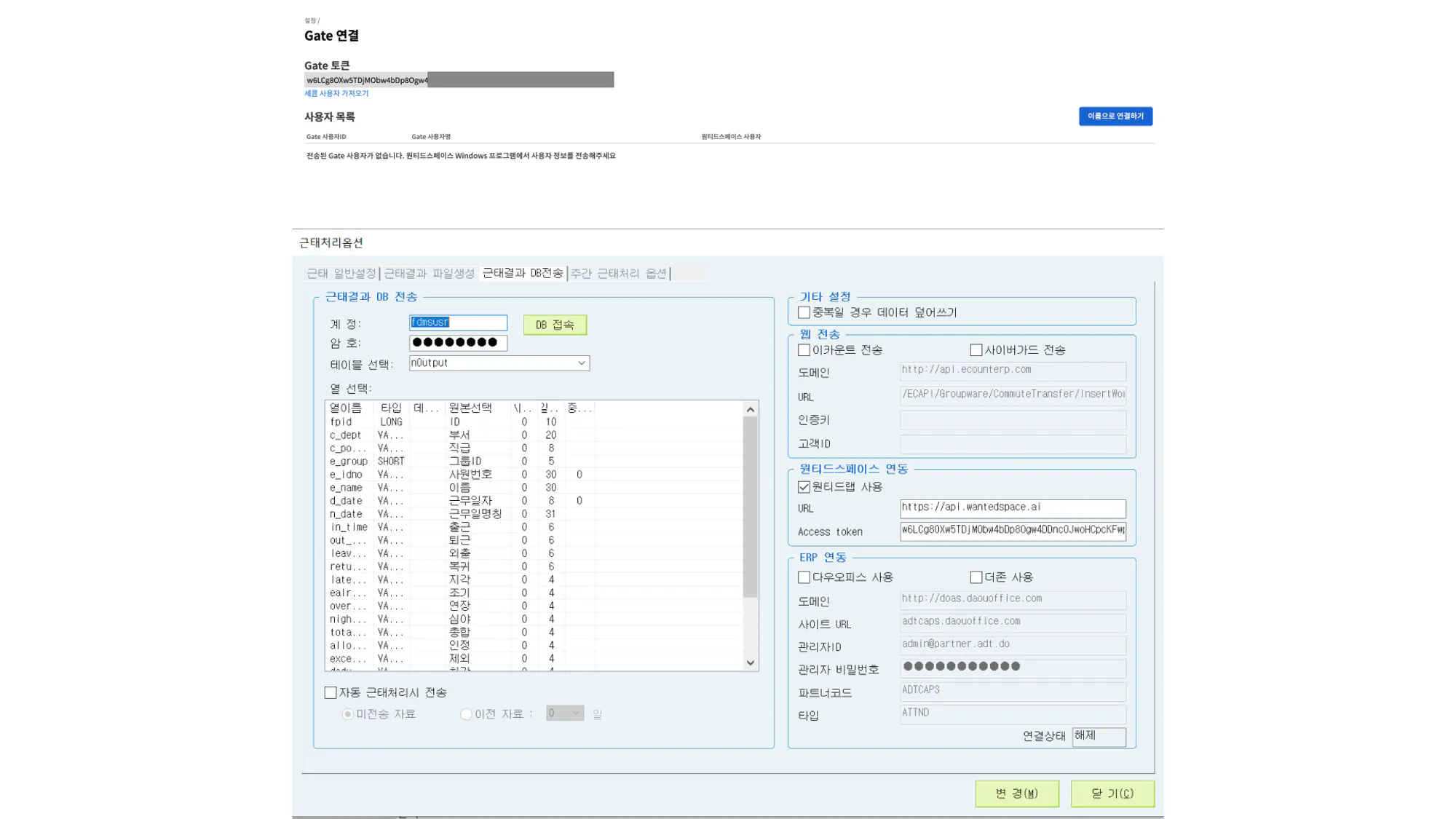The width and height of the screenshot is (1456, 819).
Task: Click the column list scrollbar thumb
Action: coord(751,507)
